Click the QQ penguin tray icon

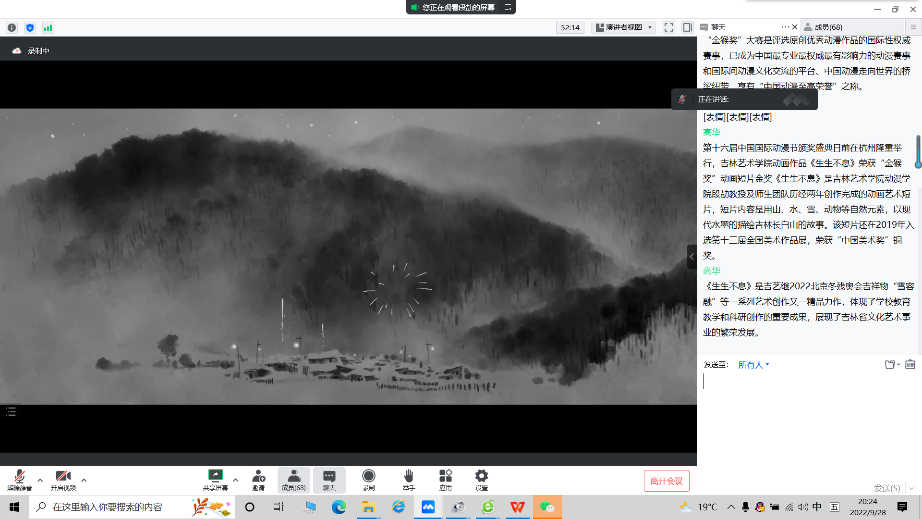[x=760, y=507]
